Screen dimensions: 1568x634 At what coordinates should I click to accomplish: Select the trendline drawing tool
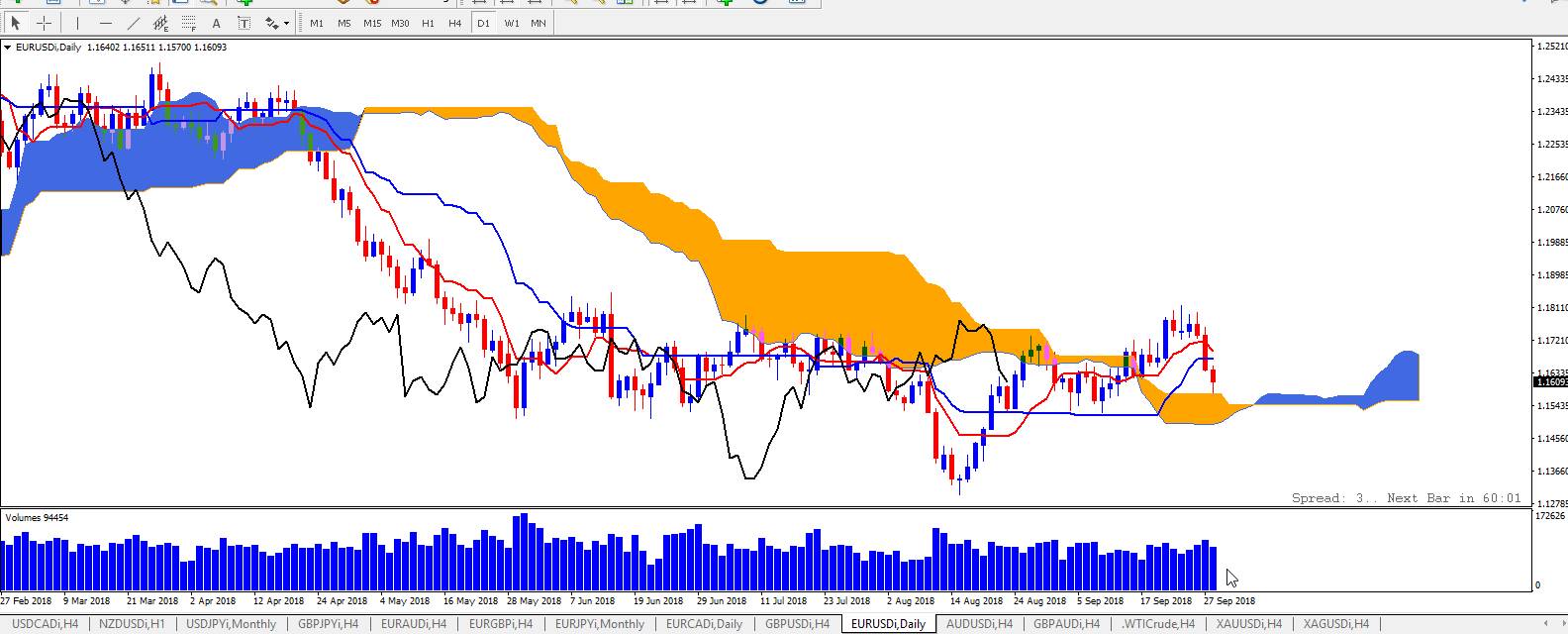click(133, 23)
